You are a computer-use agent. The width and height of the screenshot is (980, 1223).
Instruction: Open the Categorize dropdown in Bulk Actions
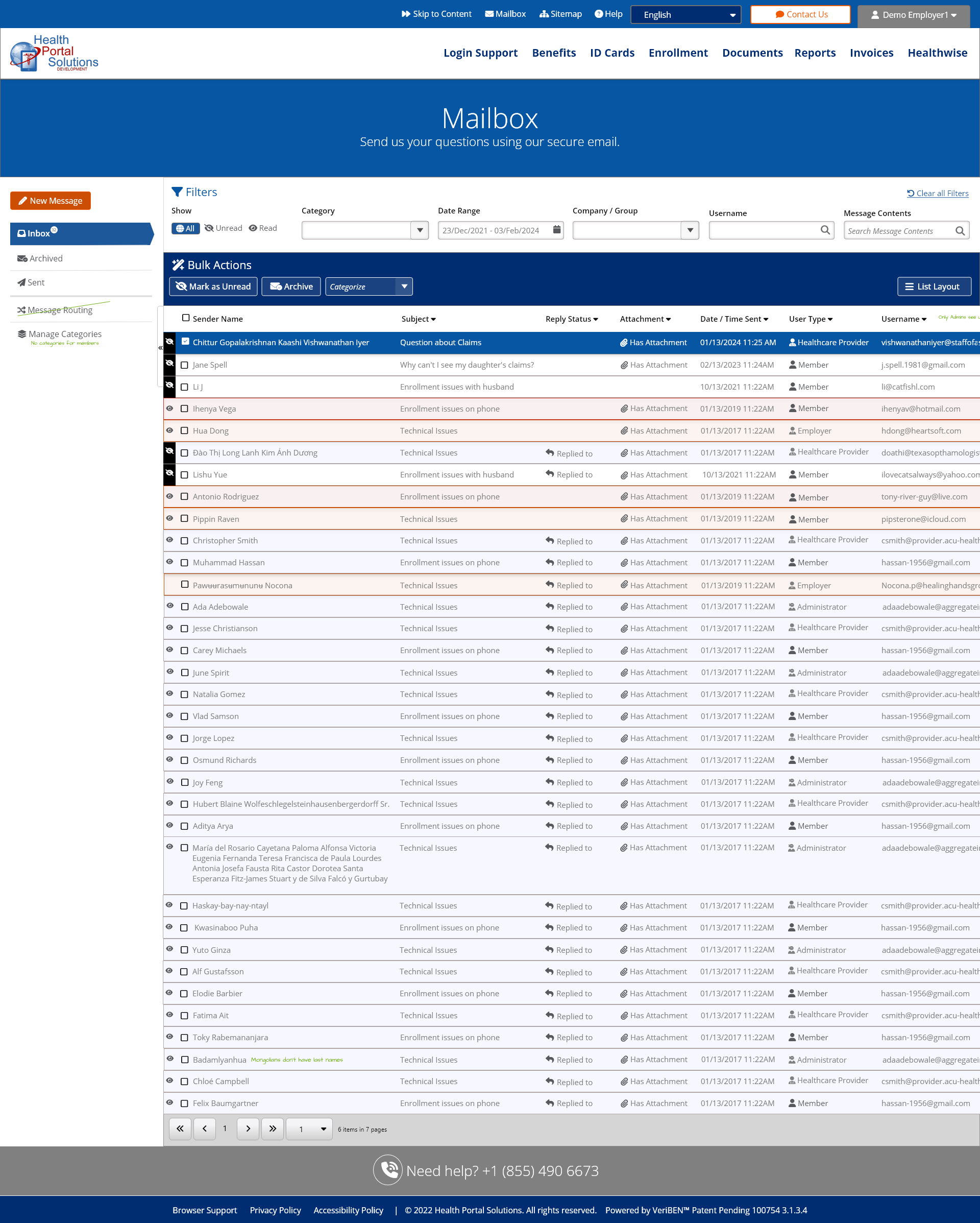369,286
